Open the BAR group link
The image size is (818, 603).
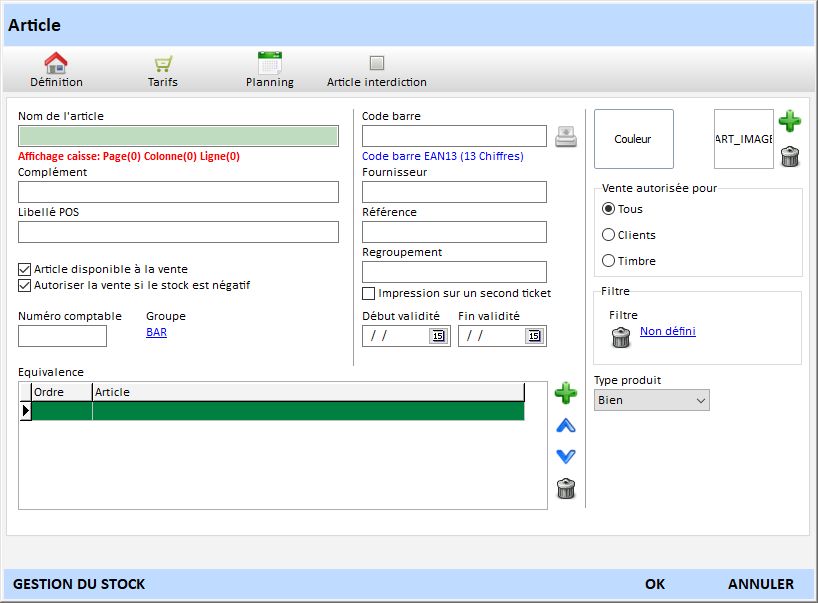(x=156, y=332)
